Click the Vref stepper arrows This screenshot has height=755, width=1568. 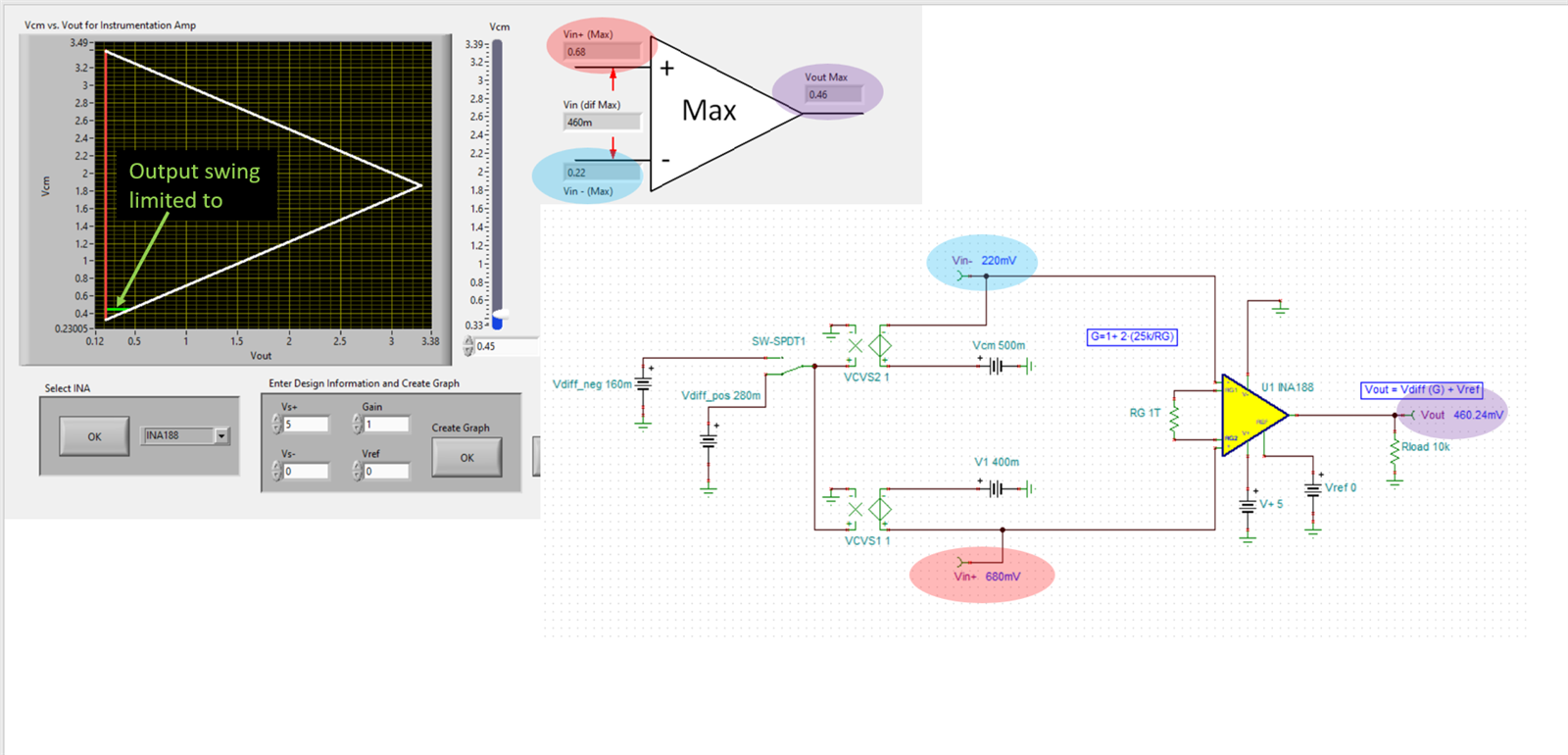click(x=357, y=472)
